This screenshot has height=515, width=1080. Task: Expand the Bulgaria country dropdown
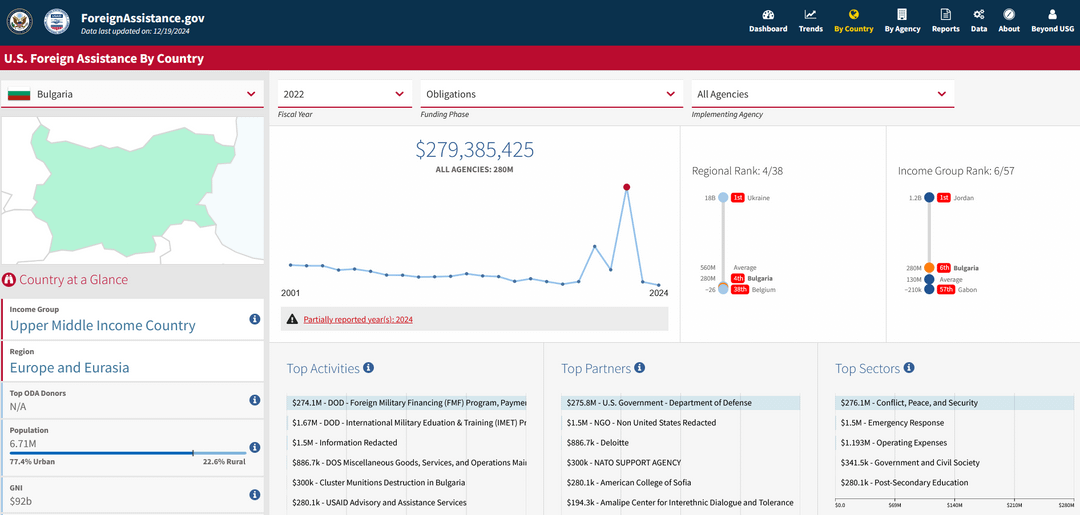point(132,94)
